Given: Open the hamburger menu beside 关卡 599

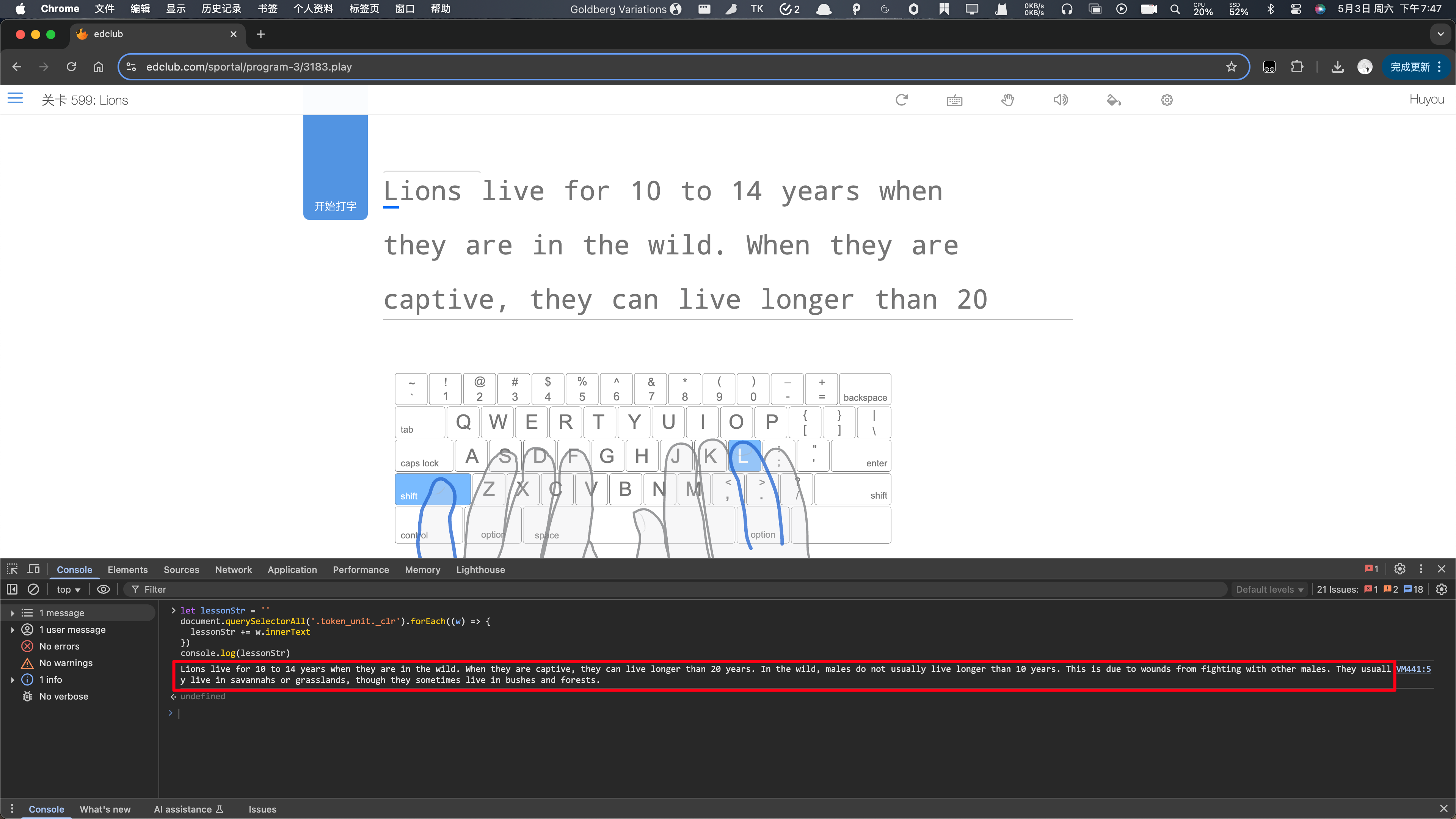Looking at the screenshot, I should coord(15,99).
